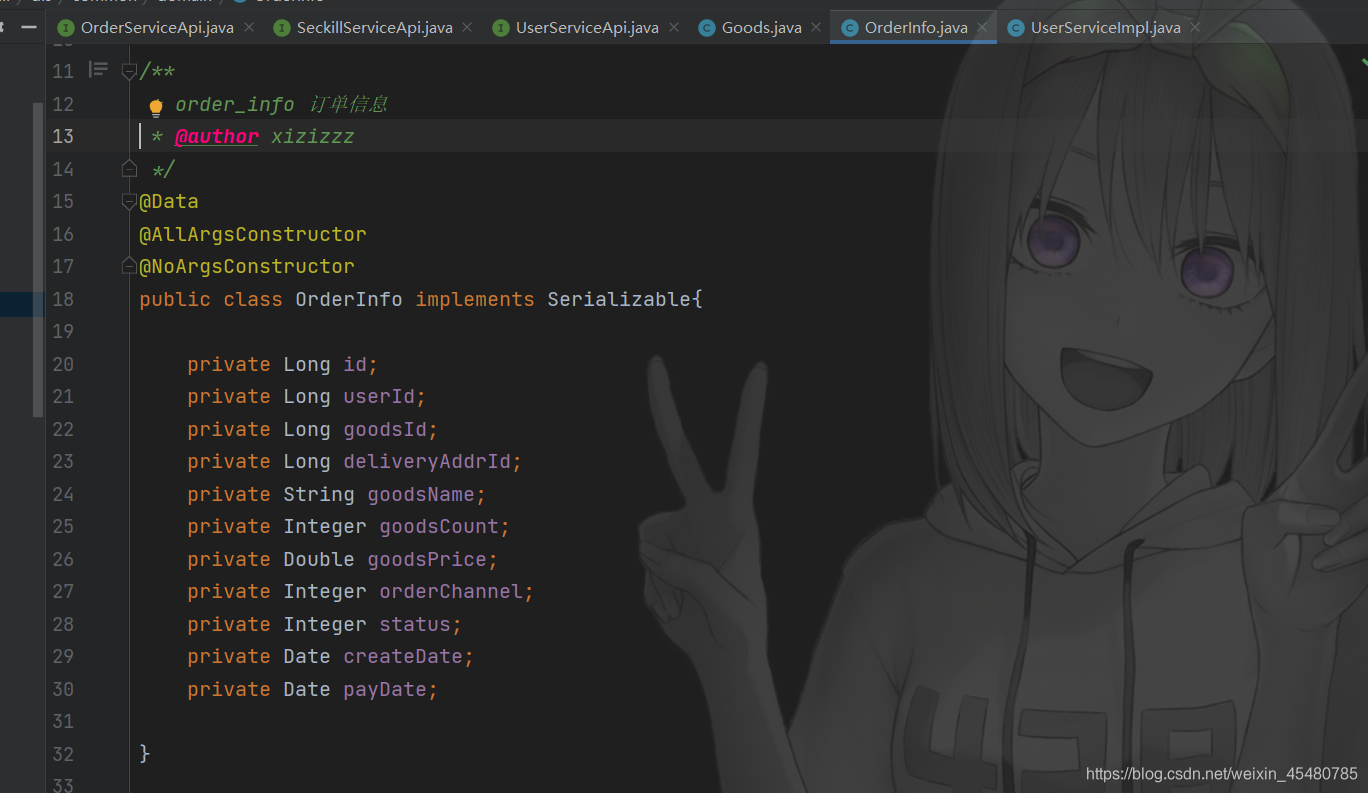Click the String type on line 24

pos(319,494)
